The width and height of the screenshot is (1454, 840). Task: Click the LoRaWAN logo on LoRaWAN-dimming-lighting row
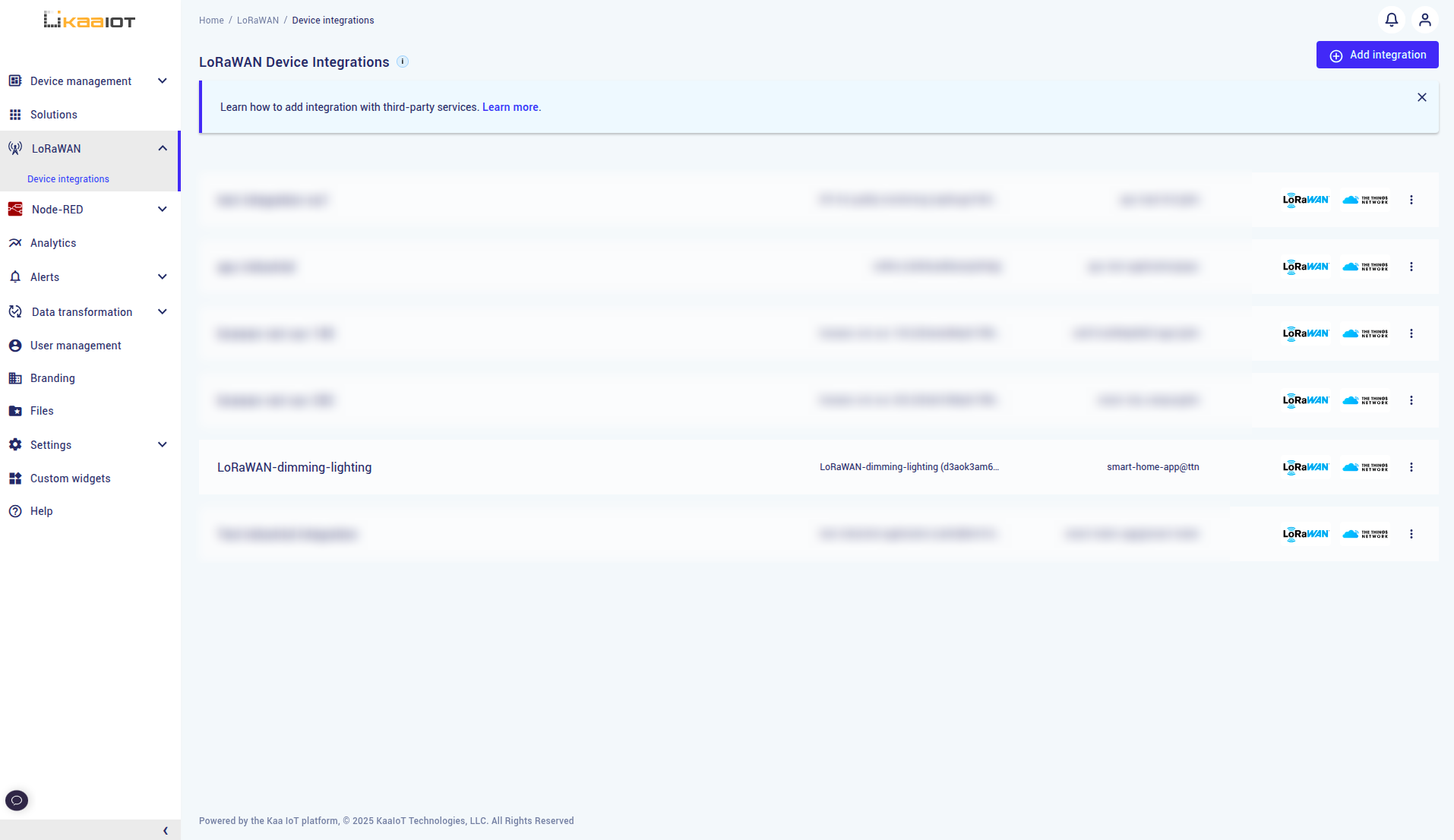point(1304,467)
